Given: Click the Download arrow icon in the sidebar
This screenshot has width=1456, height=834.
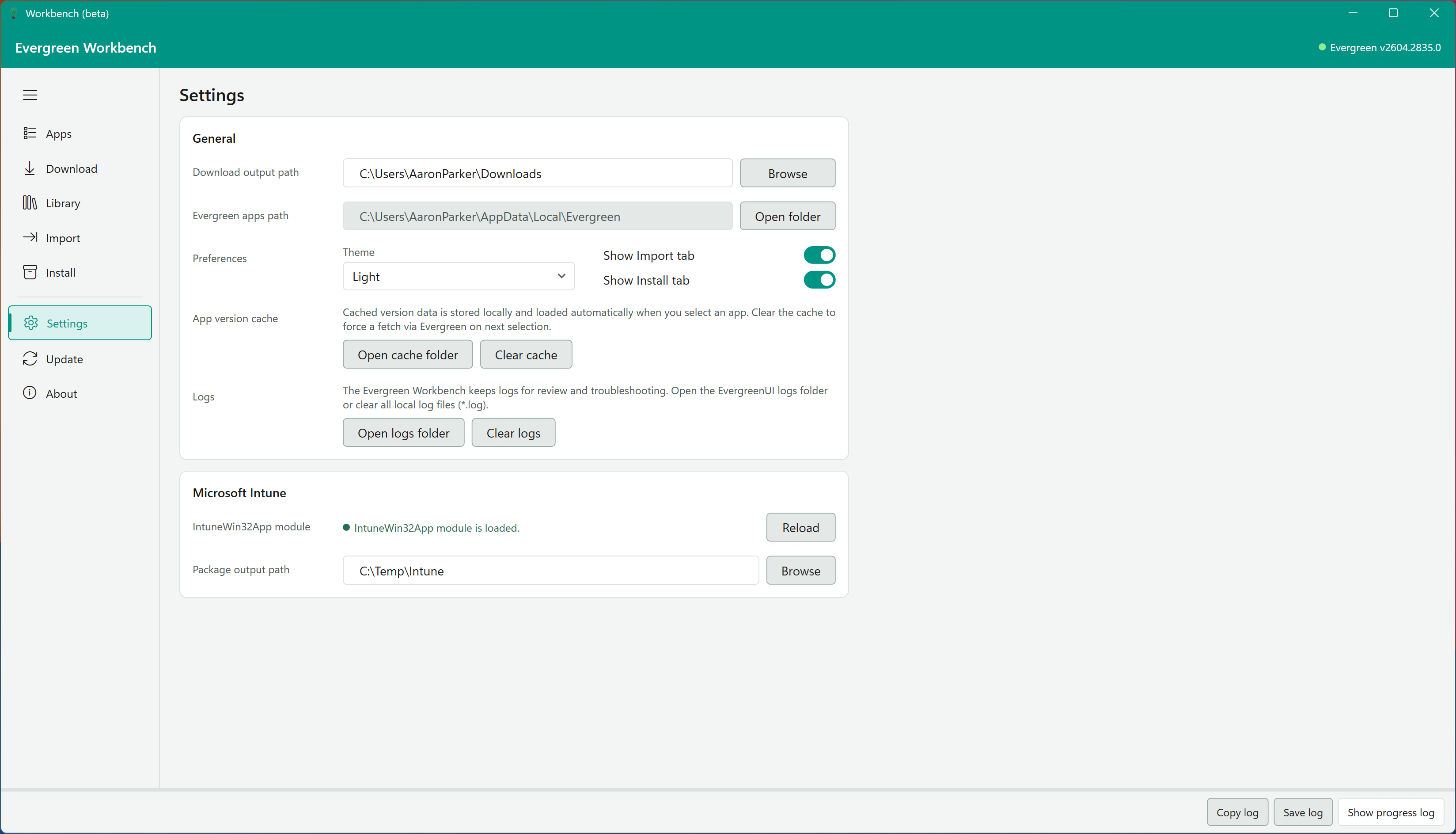Looking at the screenshot, I should [x=30, y=168].
